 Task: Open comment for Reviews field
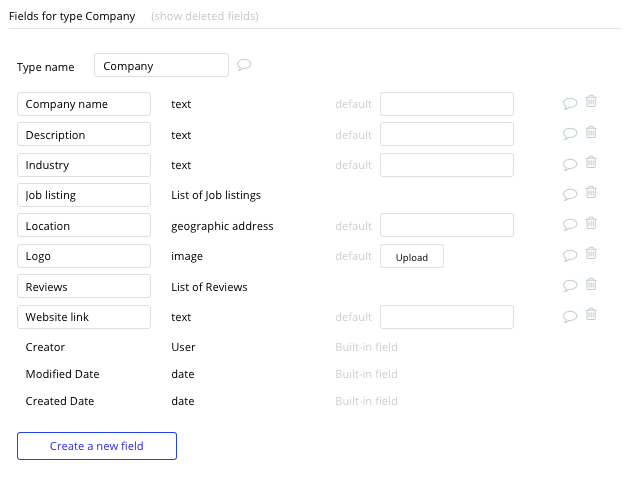(x=570, y=286)
